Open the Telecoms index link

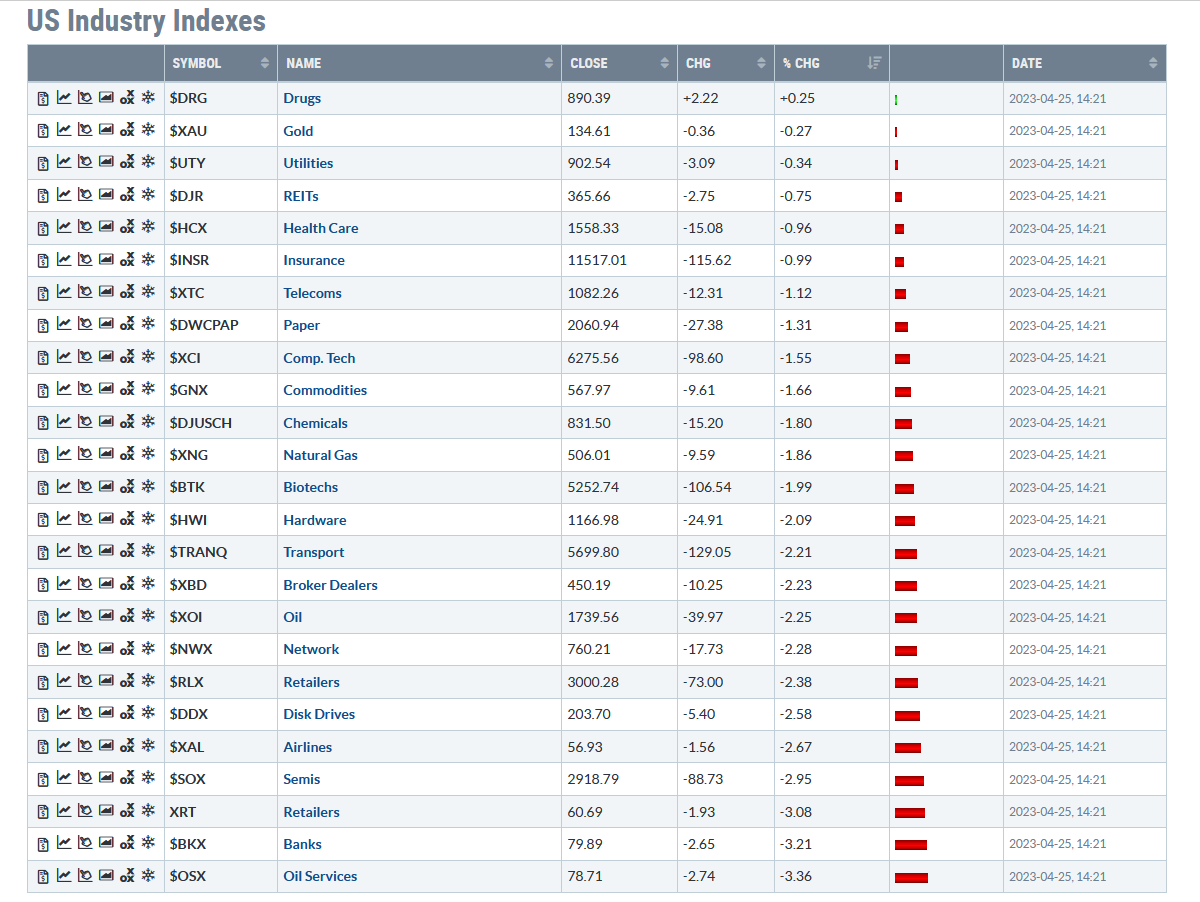[x=312, y=293]
